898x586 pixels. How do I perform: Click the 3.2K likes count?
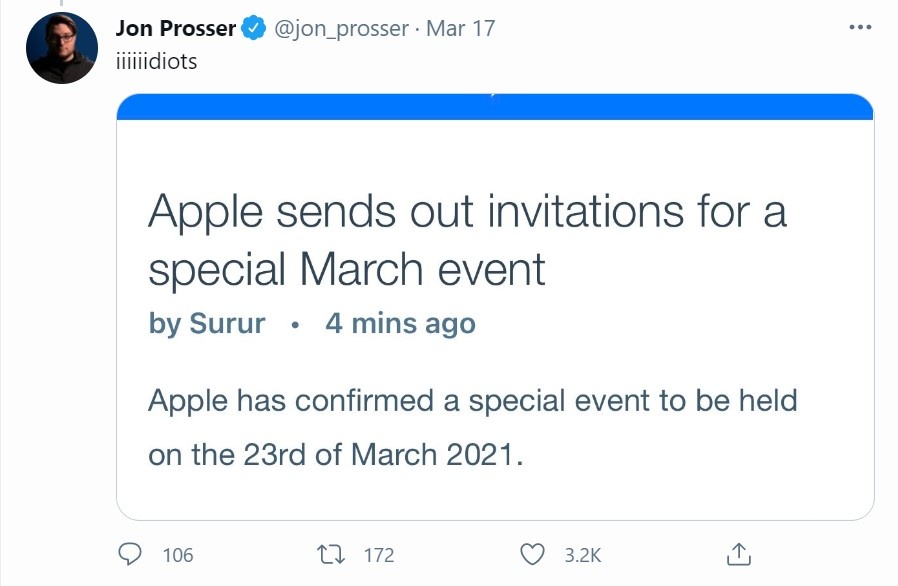583,555
